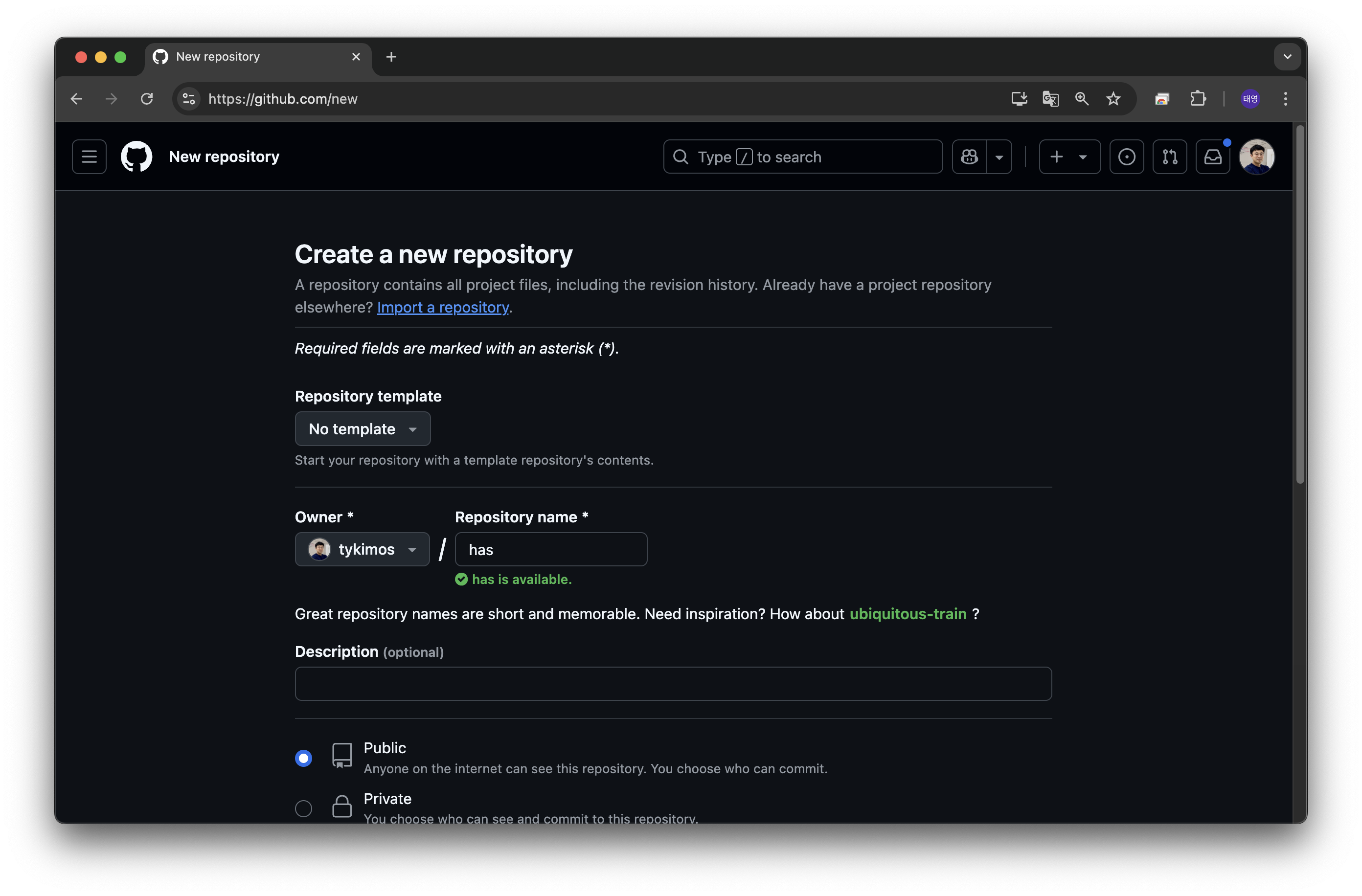Open the notifications inbox icon
The height and width of the screenshot is (896, 1362).
click(1212, 157)
